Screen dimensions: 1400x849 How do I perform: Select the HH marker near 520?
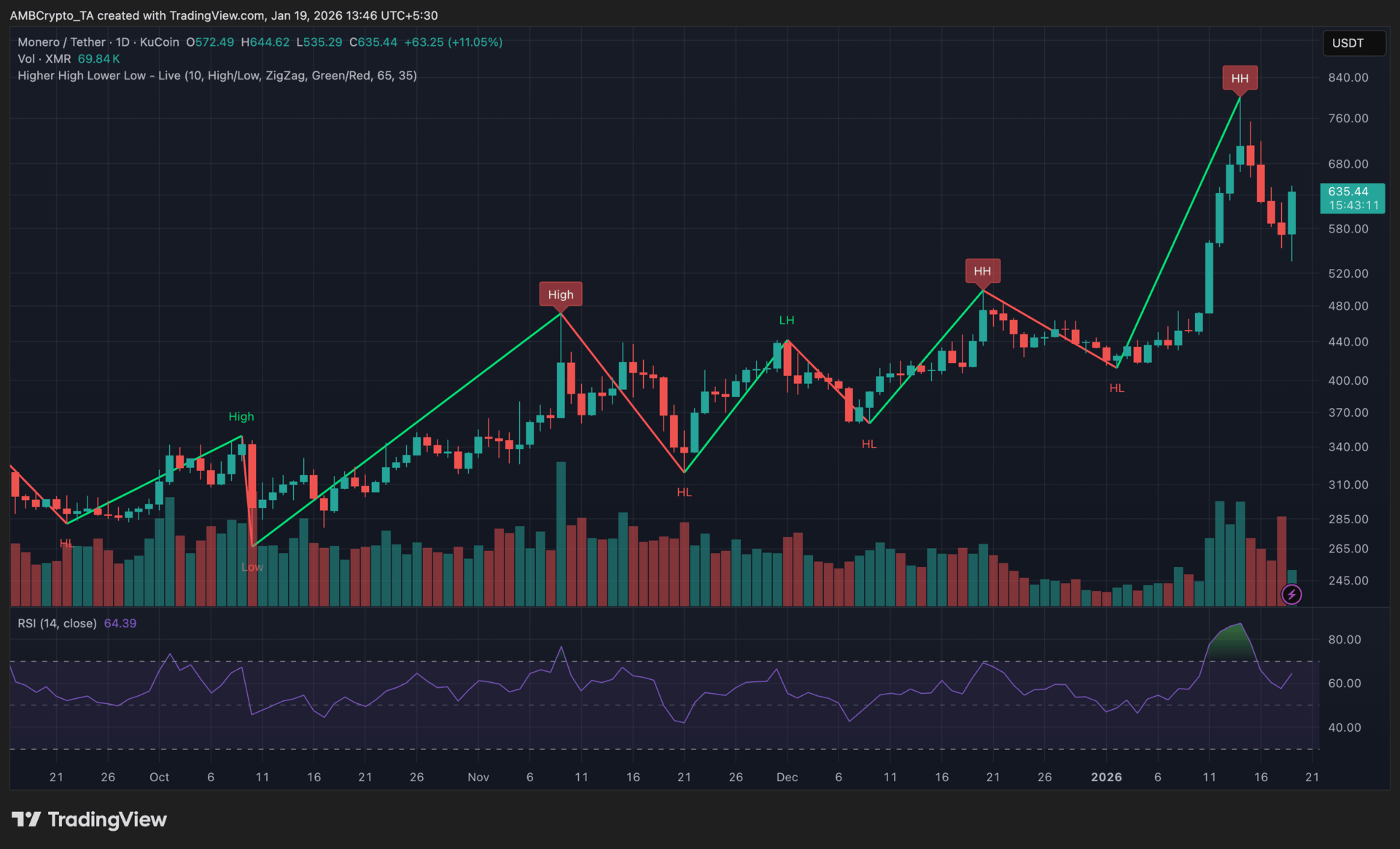click(x=982, y=271)
